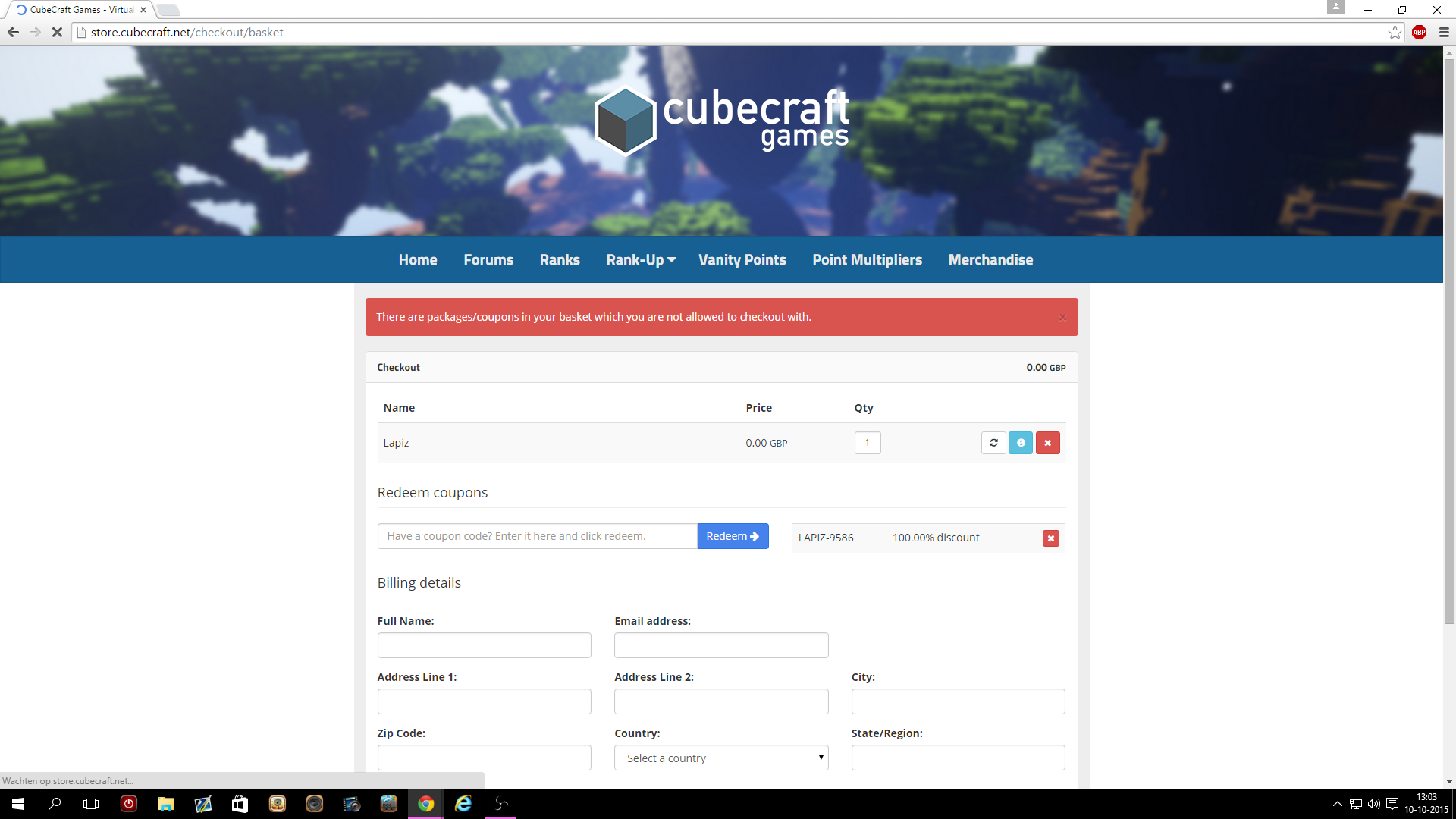
Task: Open the Point Multipliers menu item
Action: point(868,259)
